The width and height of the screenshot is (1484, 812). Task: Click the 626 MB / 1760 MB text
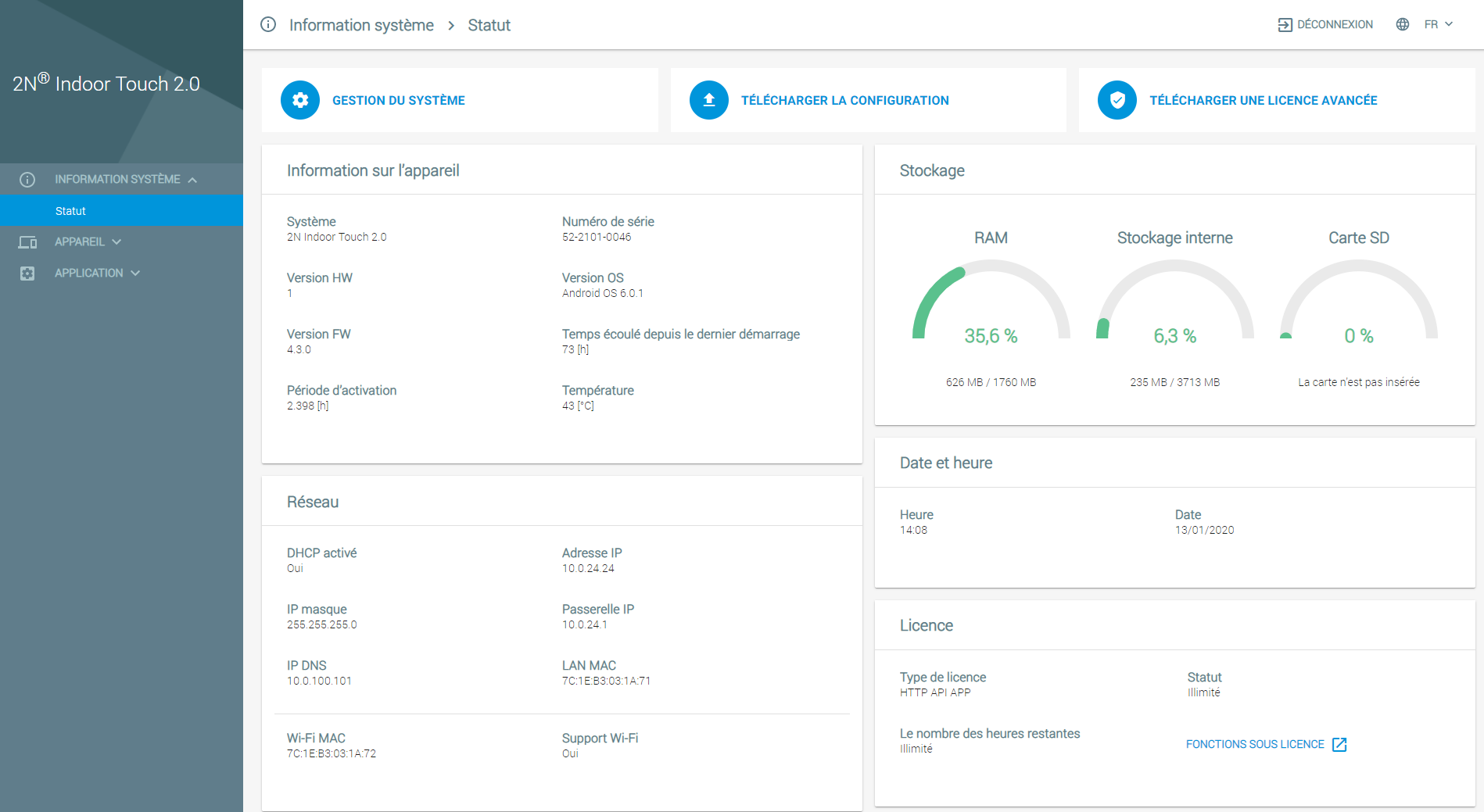991,382
